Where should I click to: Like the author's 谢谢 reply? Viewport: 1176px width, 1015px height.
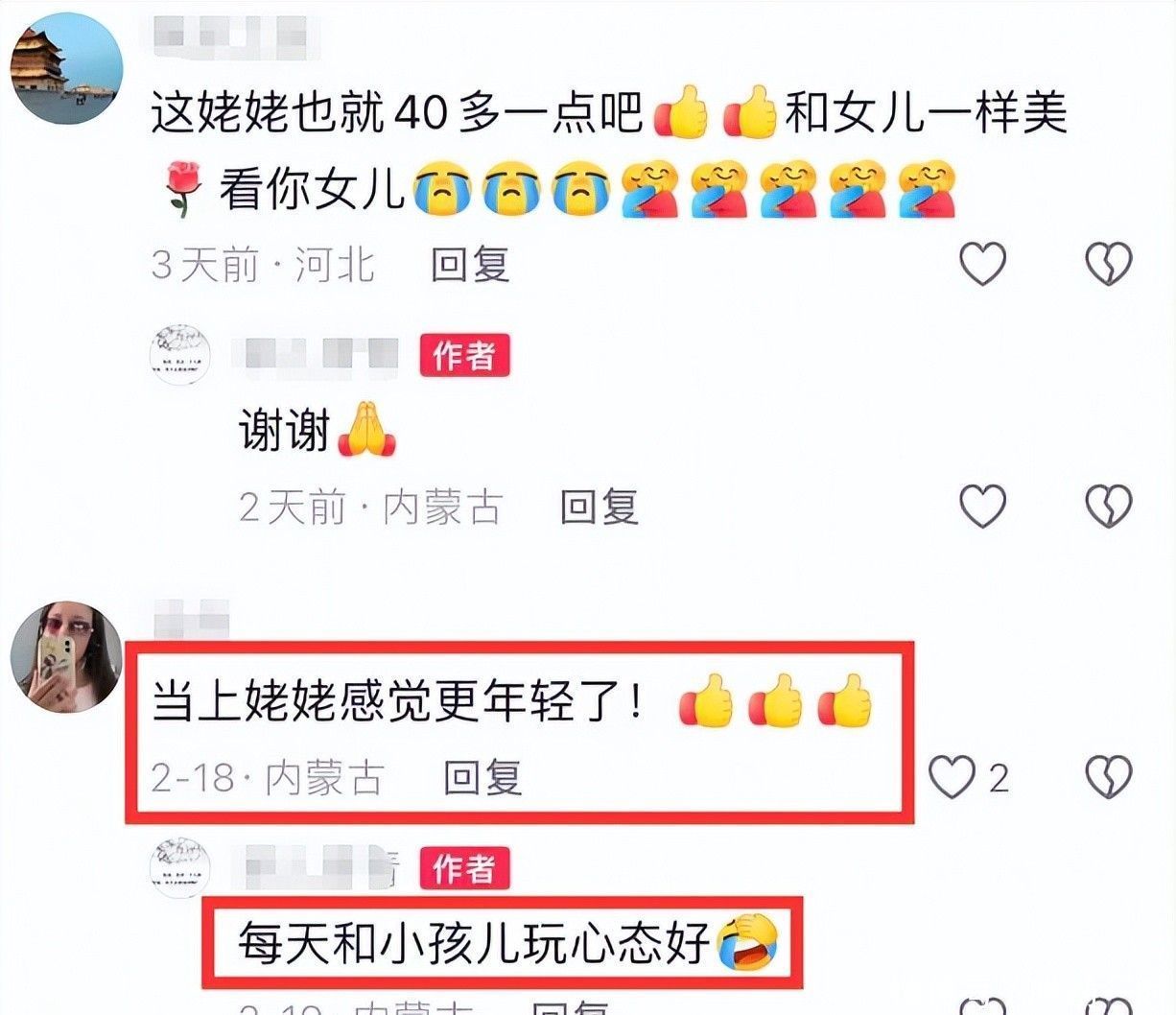pyautogui.click(x=983, y=506)
